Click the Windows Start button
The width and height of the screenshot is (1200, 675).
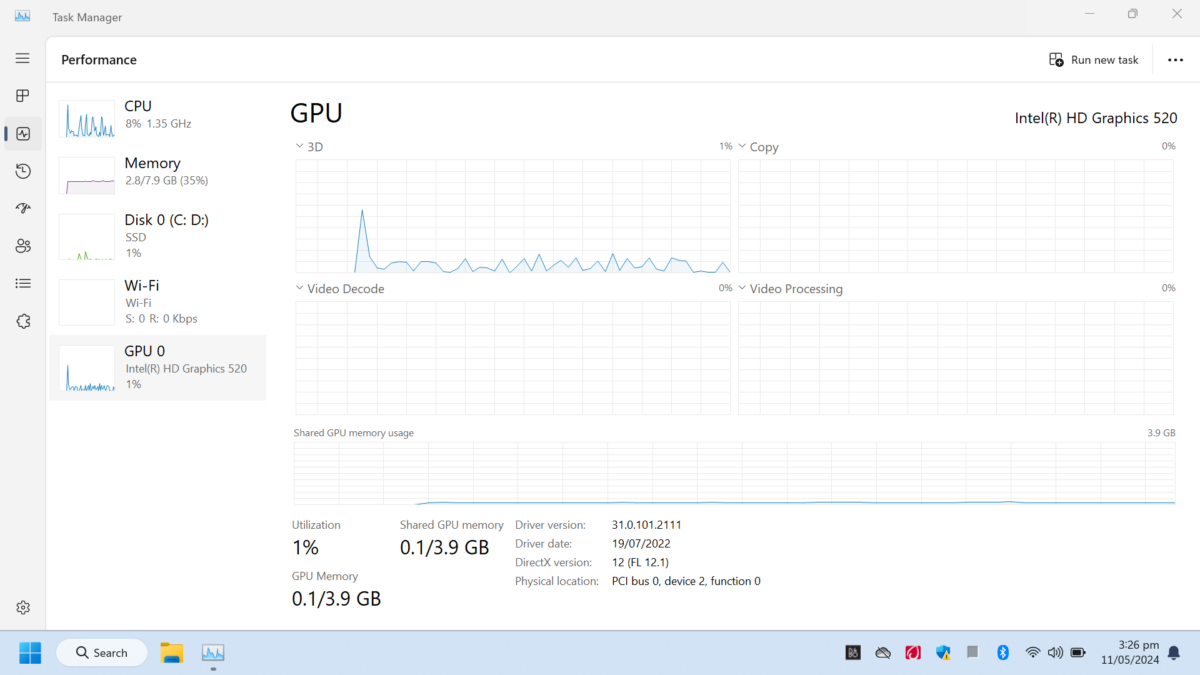(30, 653)
